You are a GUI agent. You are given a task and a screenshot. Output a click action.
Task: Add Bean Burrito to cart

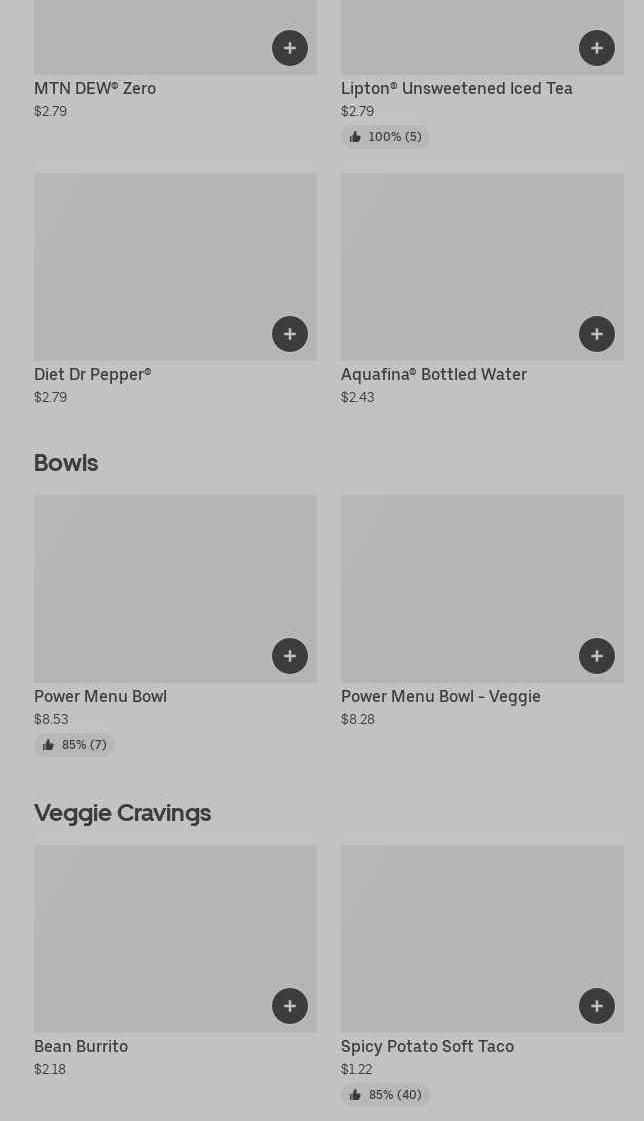(290, 1006)
